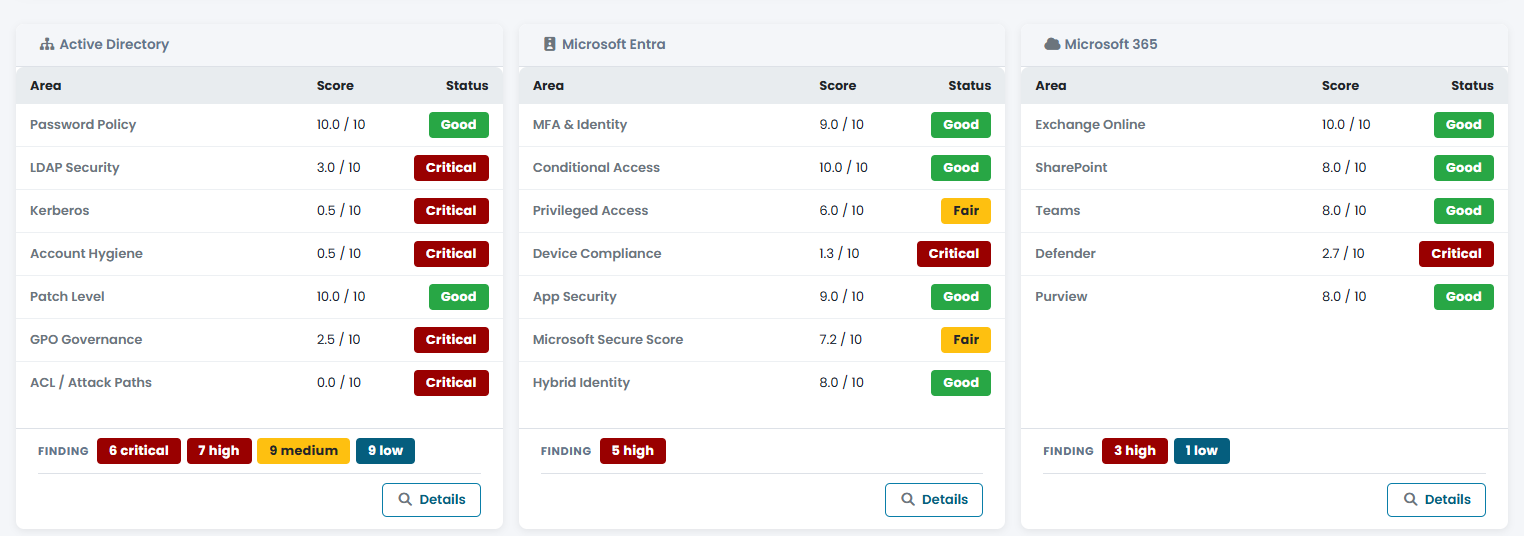Click the Critical status of Defender
Screen dimensions: 1524x536
tap(1456, 254)
